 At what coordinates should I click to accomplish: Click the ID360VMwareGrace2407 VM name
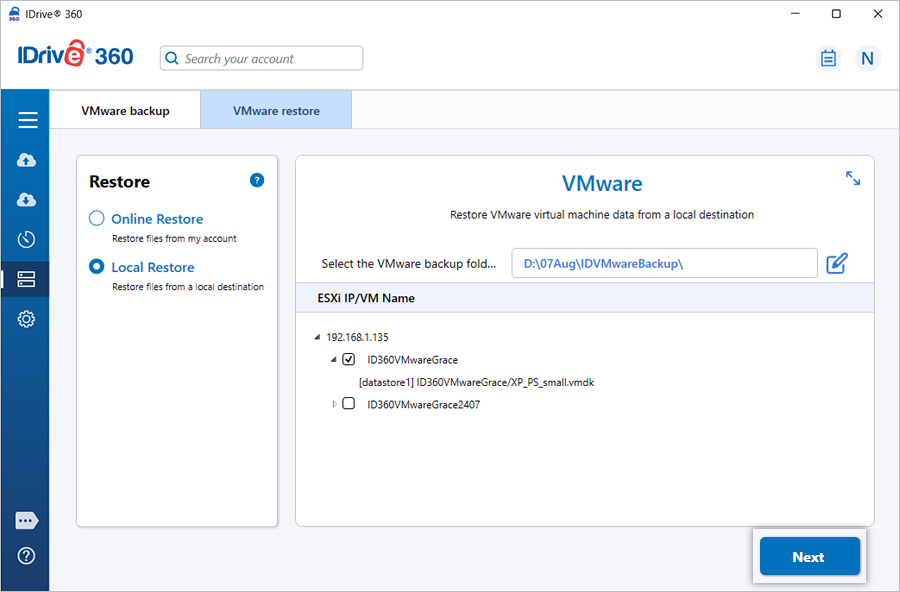pos(424,404)
